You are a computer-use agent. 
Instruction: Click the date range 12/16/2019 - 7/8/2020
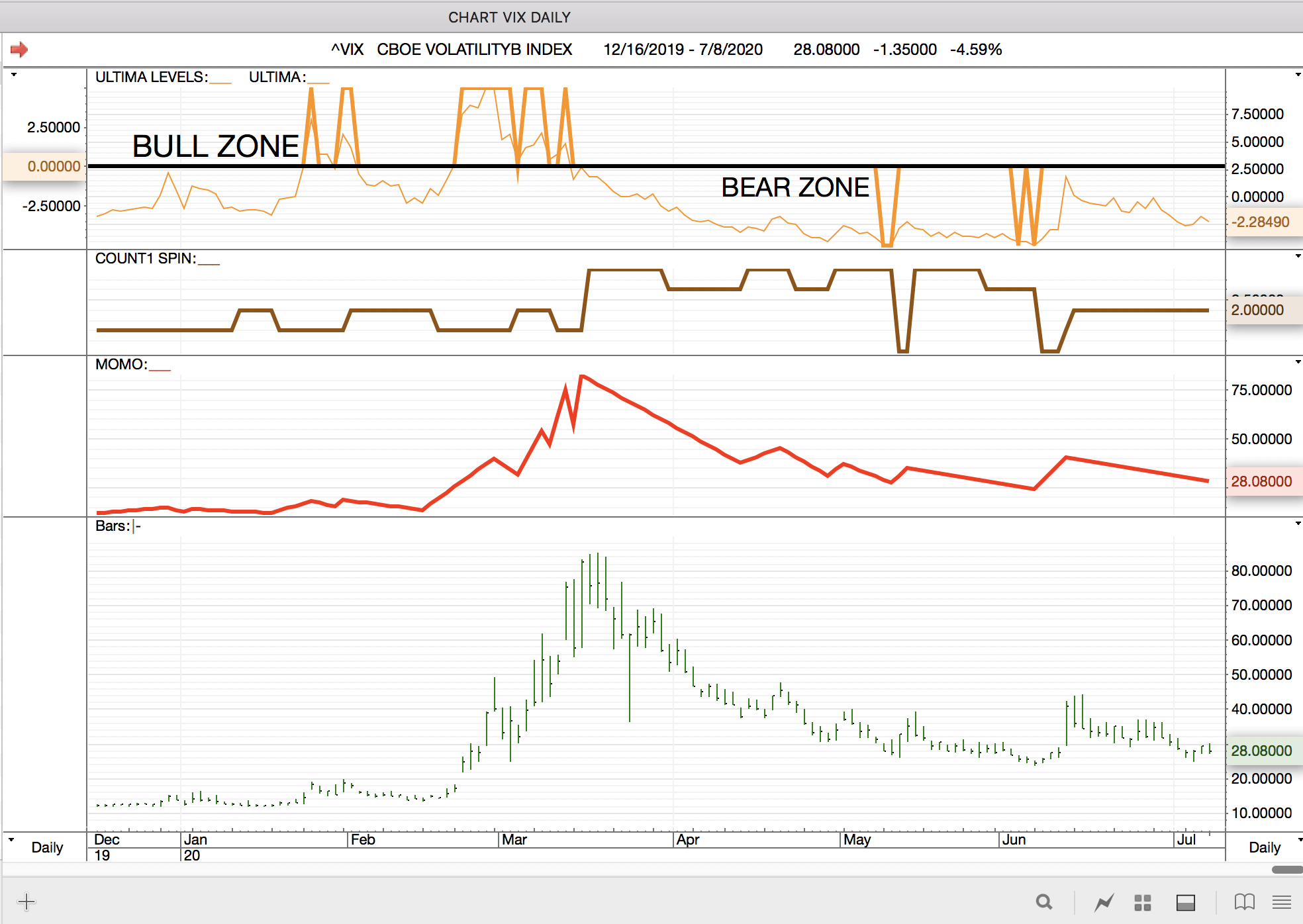coord(683,50)
